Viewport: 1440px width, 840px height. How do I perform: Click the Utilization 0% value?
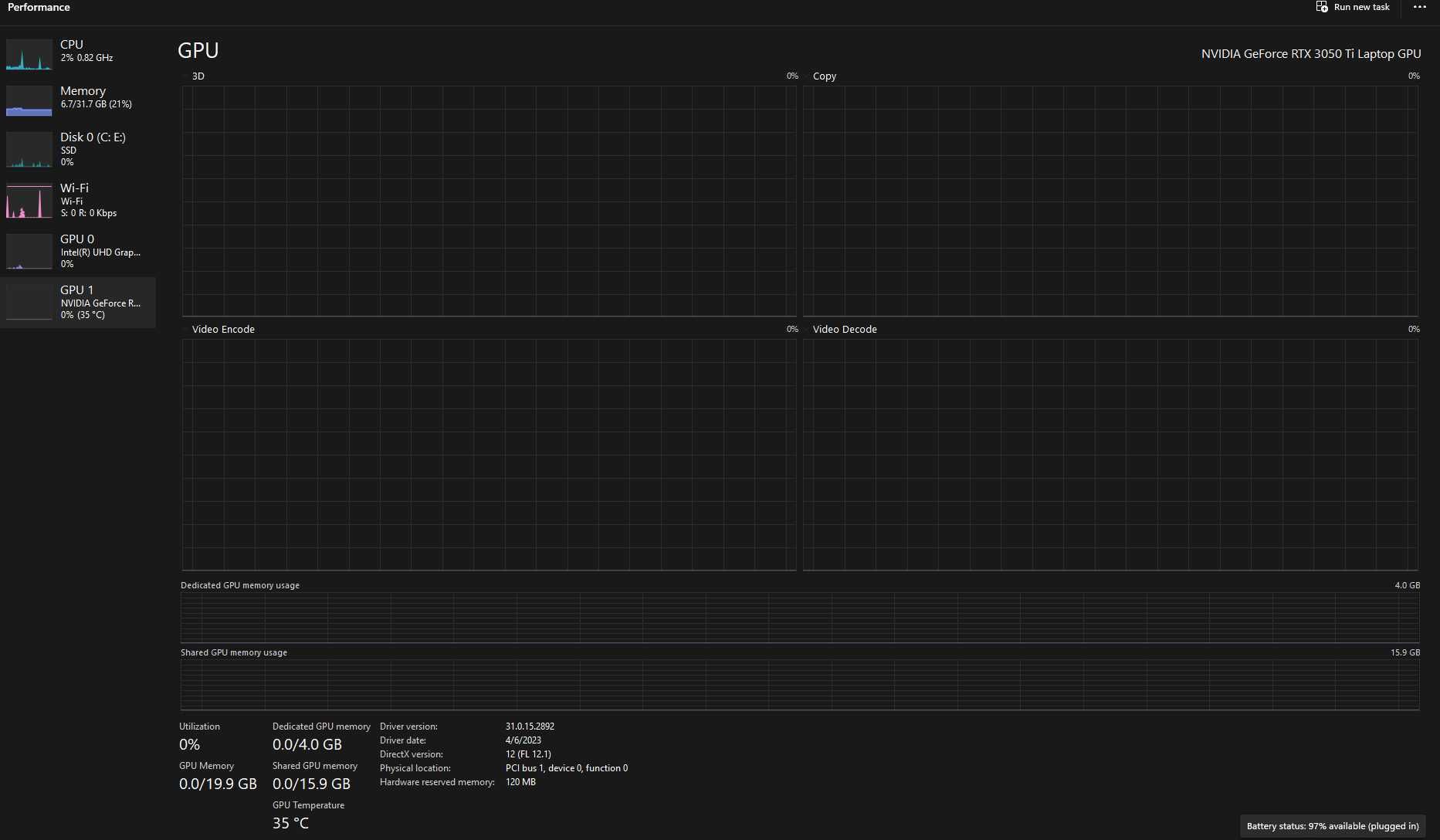(189, 745)
